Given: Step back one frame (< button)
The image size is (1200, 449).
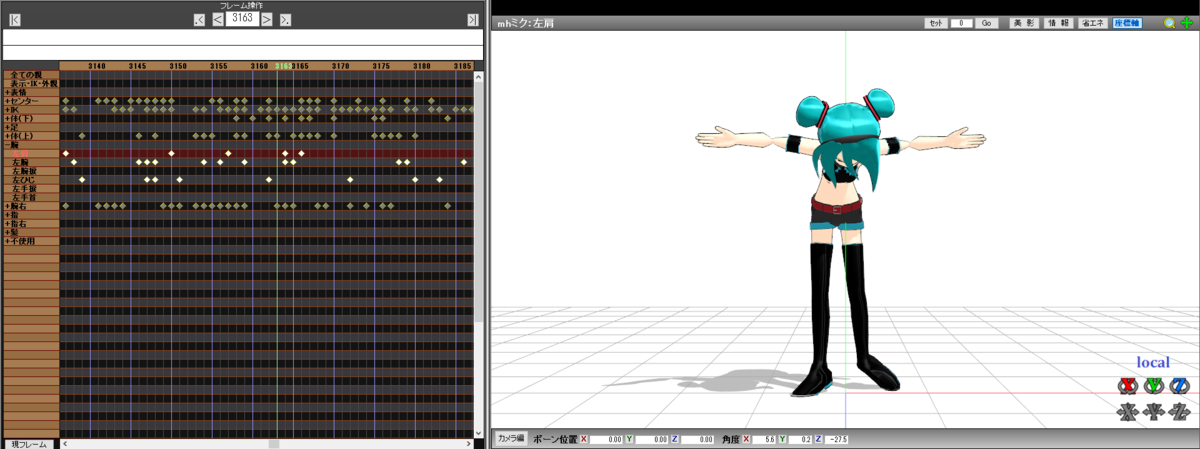Looking at the screenshot, I should (x=217, y=19).
